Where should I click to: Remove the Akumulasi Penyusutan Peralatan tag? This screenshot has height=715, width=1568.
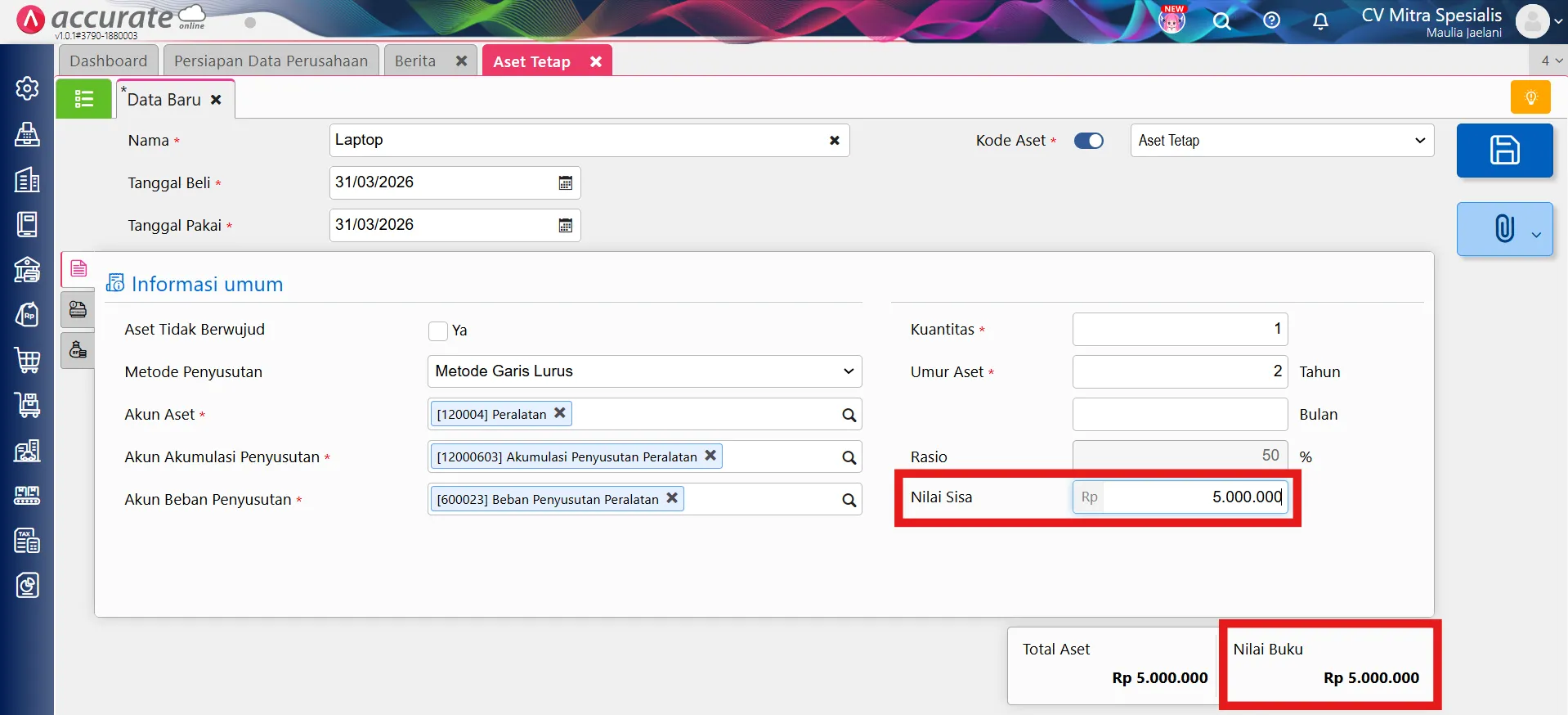tap(710, 456)
